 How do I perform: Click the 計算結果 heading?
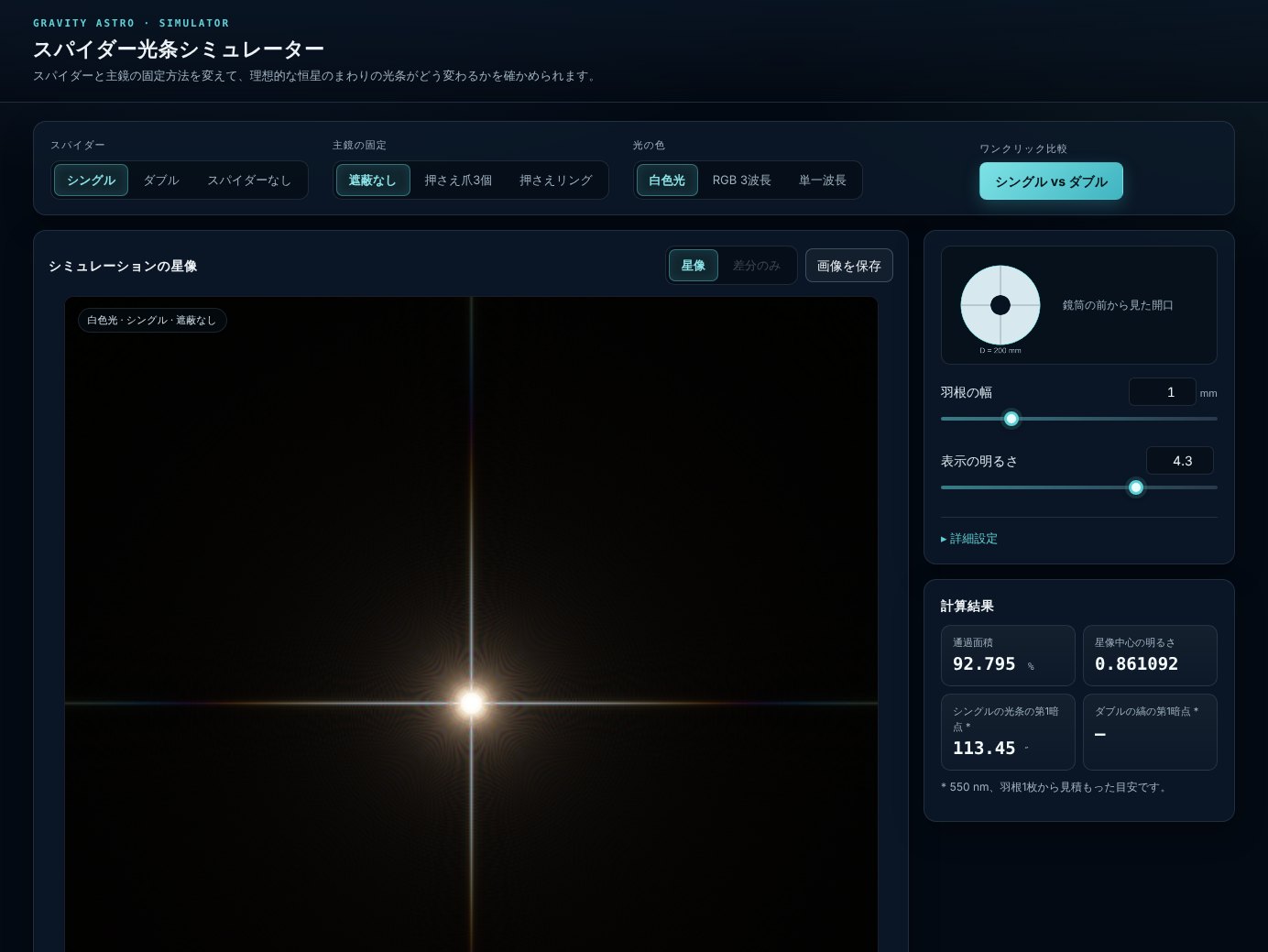pyautogui.click(x=967, y=606)
